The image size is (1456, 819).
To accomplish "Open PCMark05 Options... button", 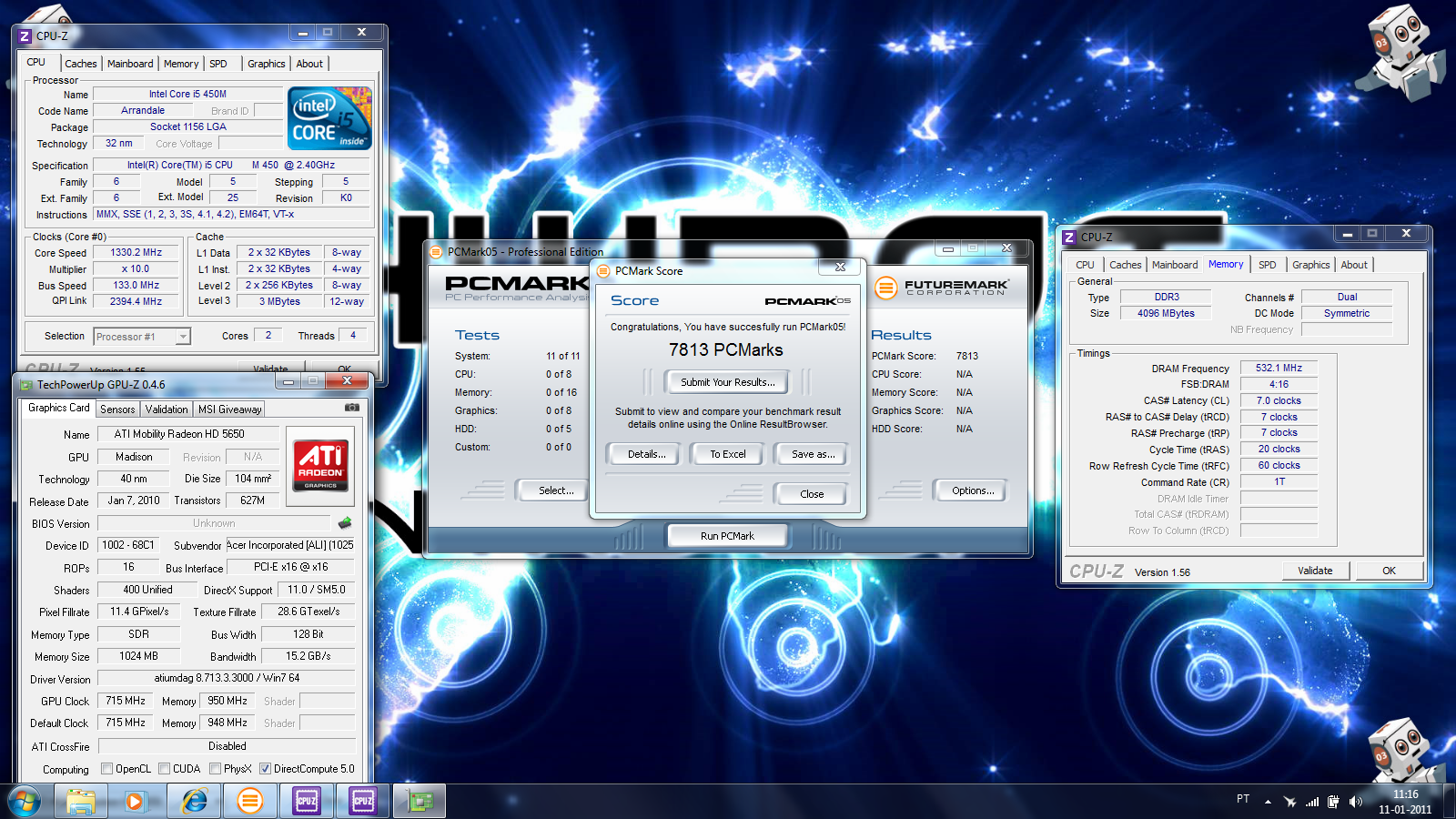I will pos(973,490).
